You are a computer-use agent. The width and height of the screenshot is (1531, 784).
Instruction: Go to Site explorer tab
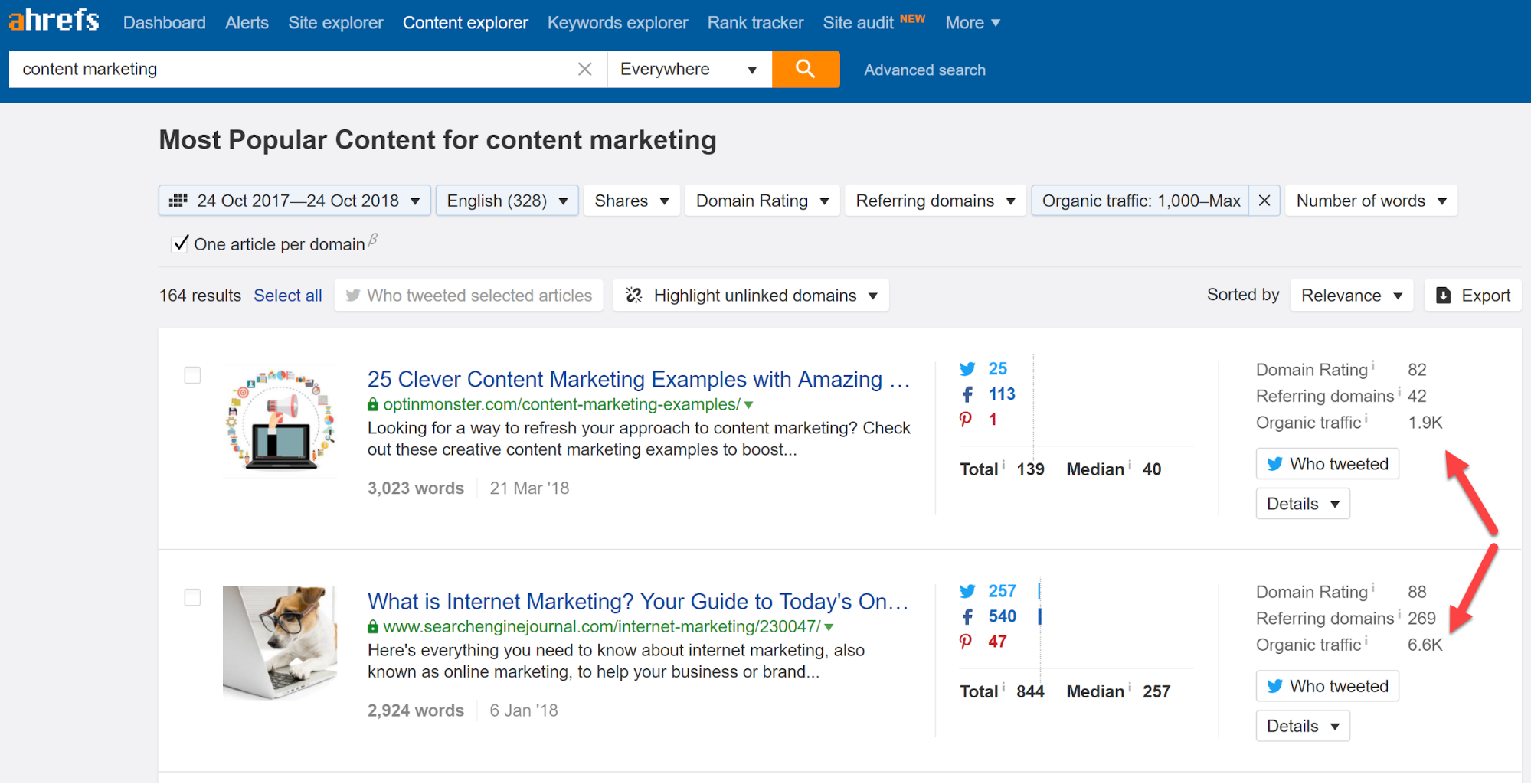[335, 23]
